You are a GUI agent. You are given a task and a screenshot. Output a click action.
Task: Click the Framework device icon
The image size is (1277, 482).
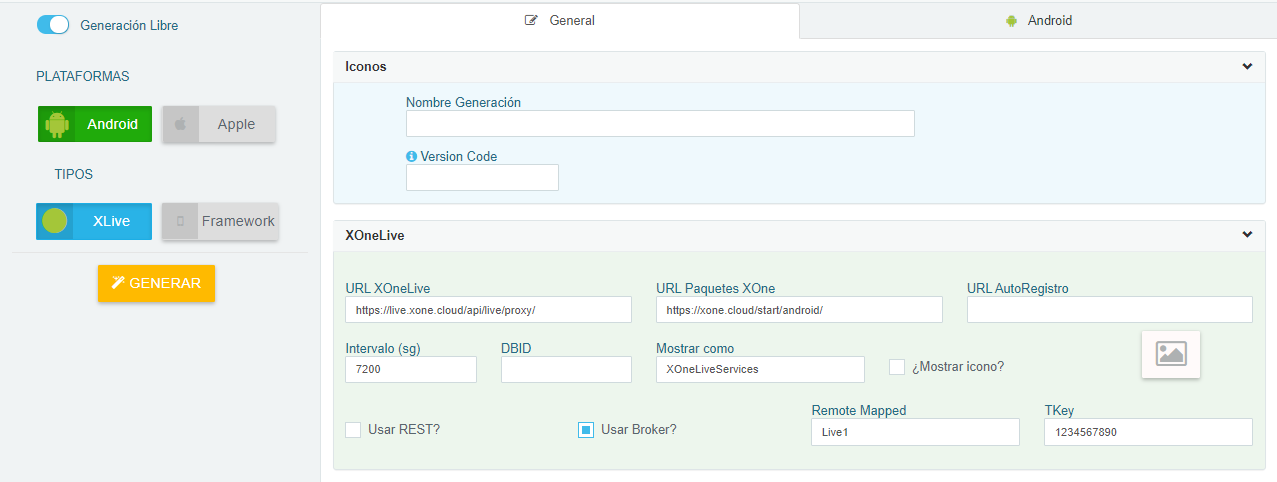(x=180, y=221)
